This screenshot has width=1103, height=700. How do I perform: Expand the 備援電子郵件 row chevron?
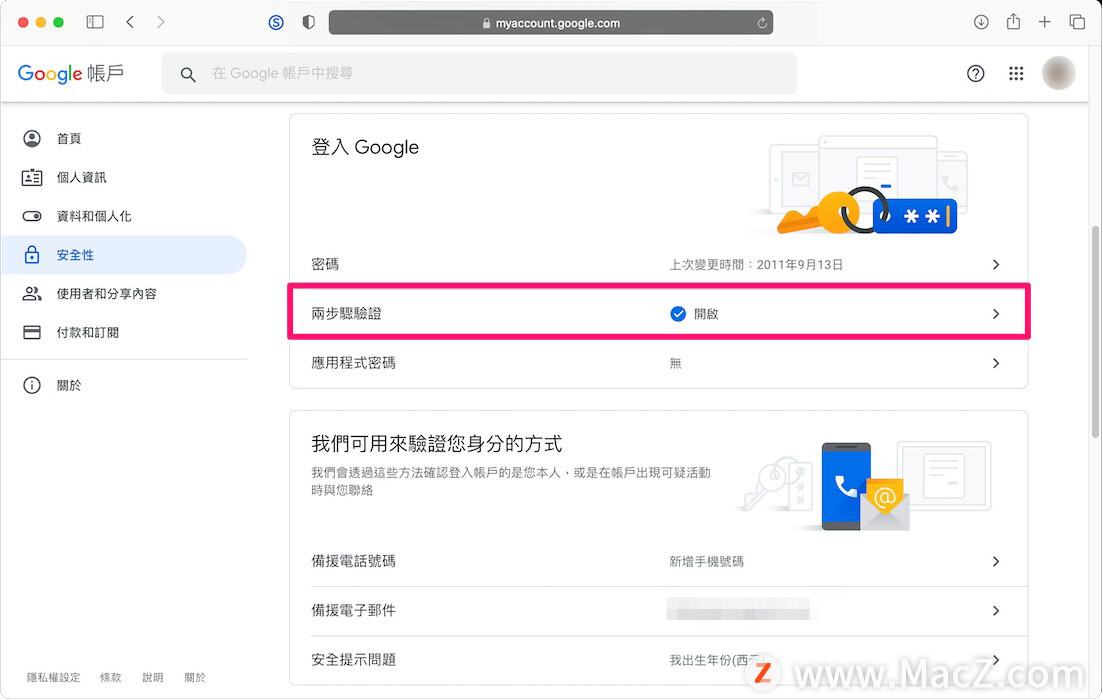pos(995,611)
